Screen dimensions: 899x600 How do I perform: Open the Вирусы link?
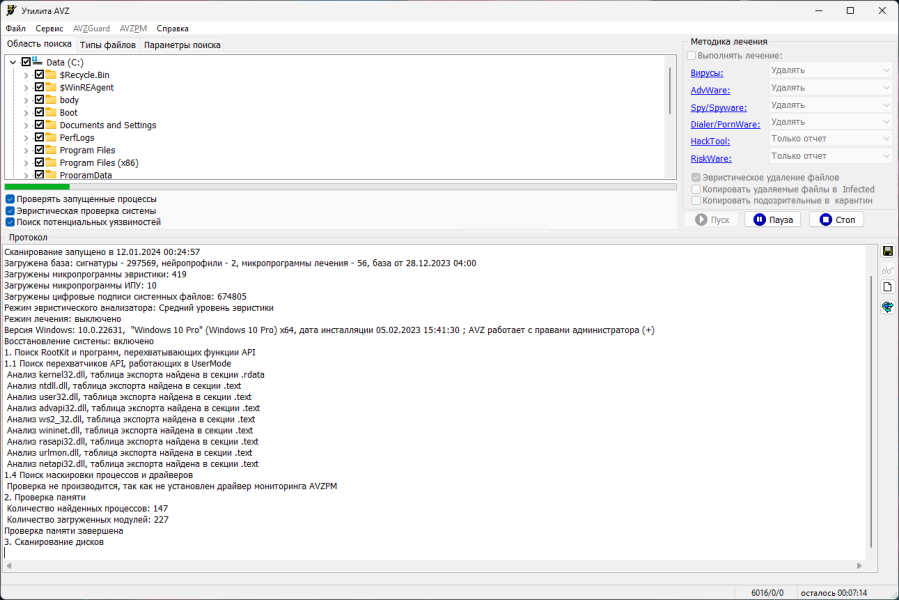706,73
